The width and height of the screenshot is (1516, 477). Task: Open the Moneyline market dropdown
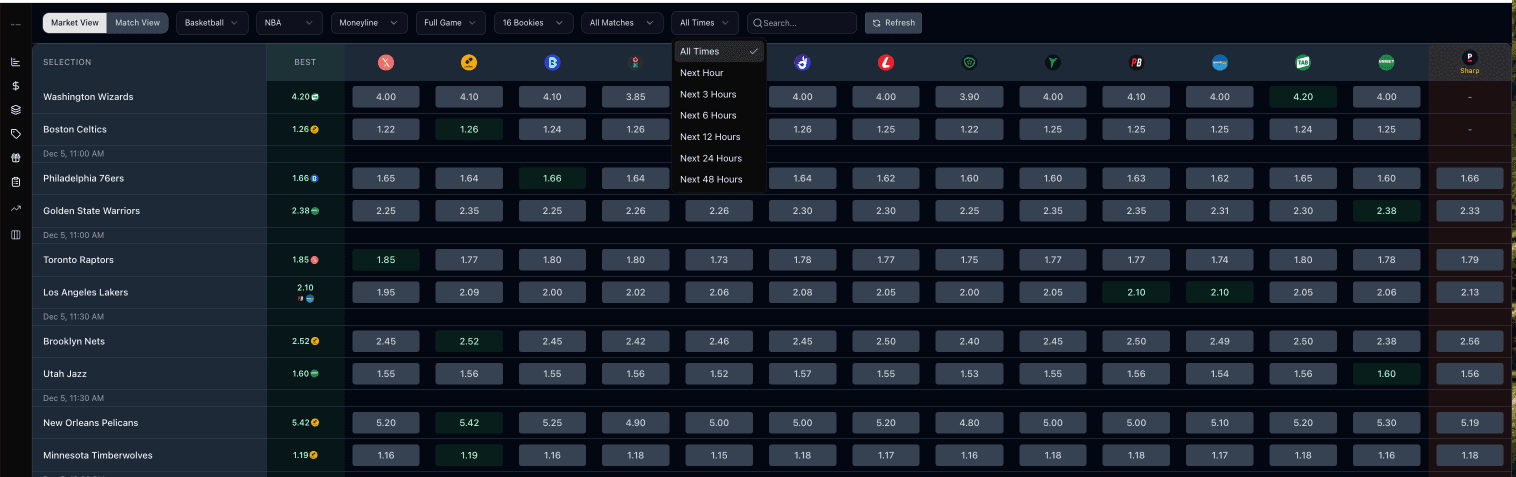point(369,22)
